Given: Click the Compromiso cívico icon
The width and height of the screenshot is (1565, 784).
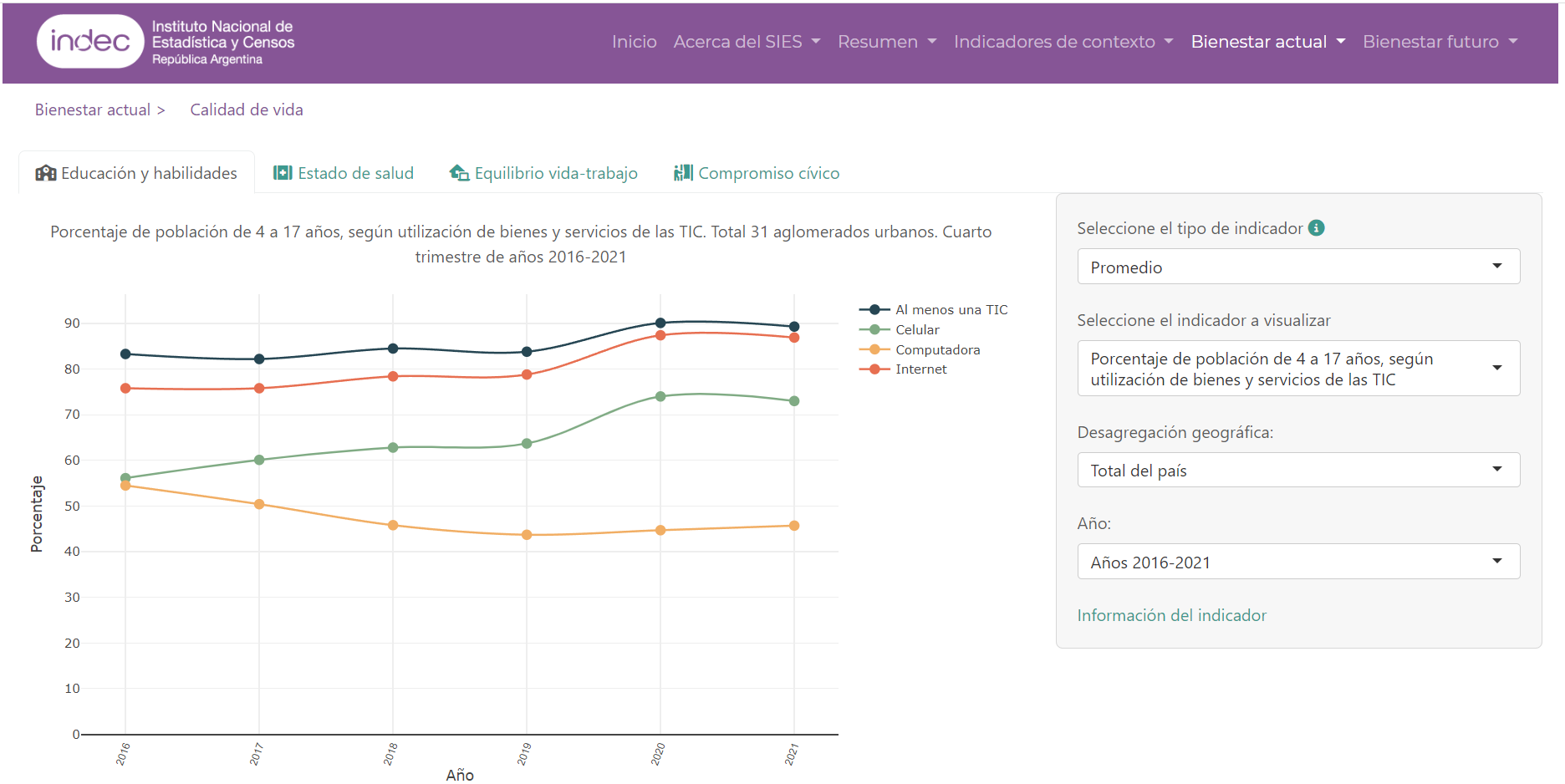Looking at the screenshot, I should click(683, 173).
